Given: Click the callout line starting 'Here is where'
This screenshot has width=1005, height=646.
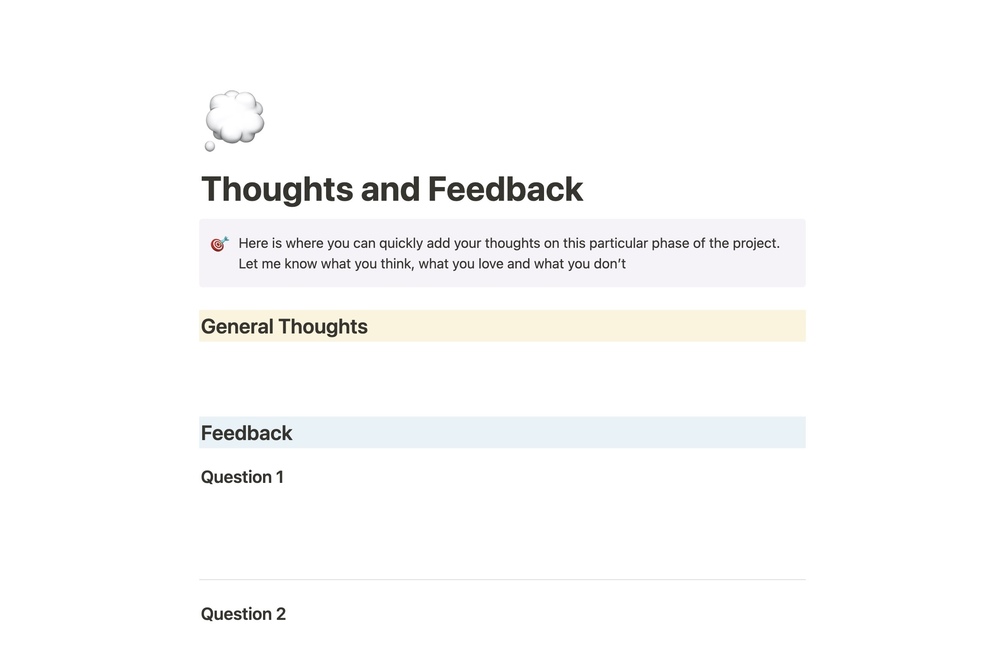Looking at the screenshot, I should (508, 243).
